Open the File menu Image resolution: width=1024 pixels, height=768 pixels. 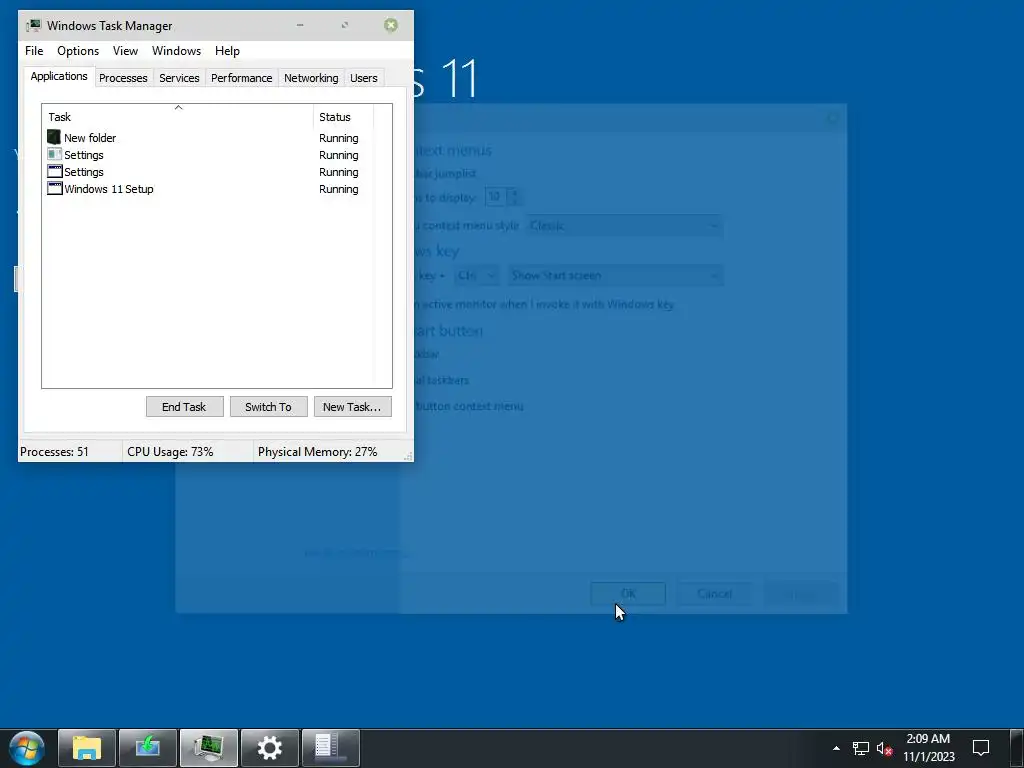(34, 51)
